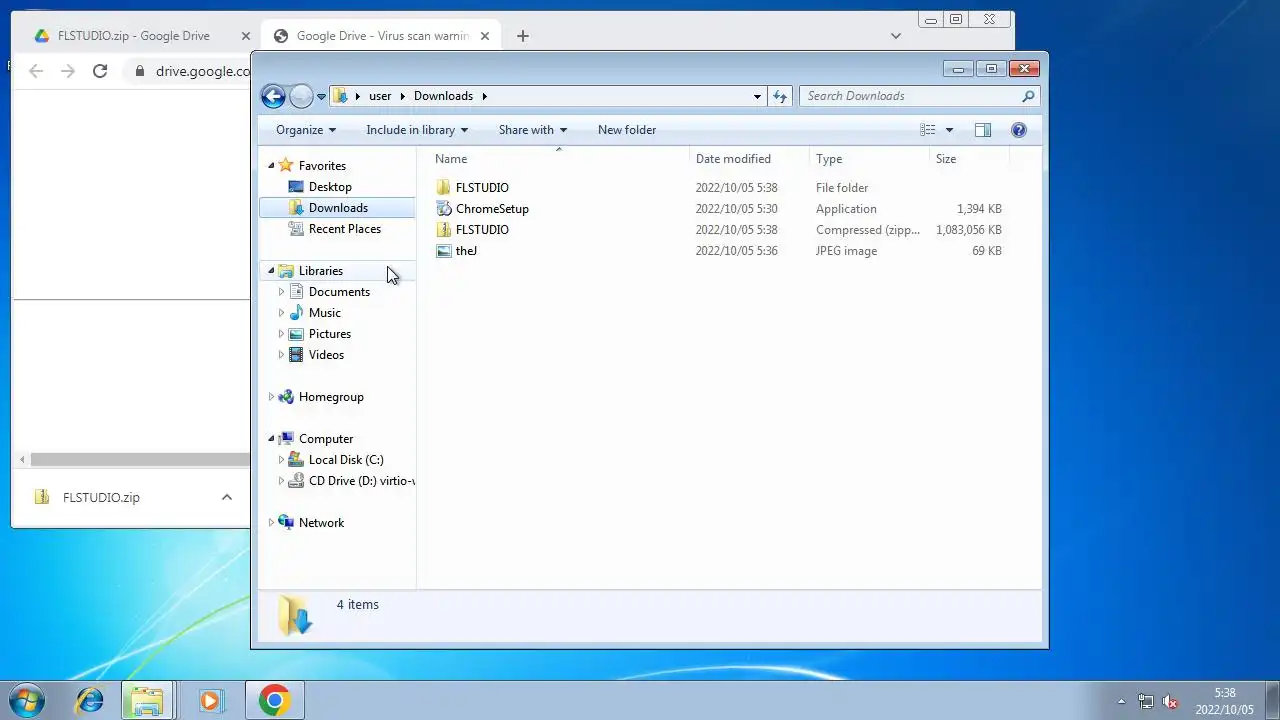Click the Videos library icon
This screenshot has height=720, width=1280.
296,355
